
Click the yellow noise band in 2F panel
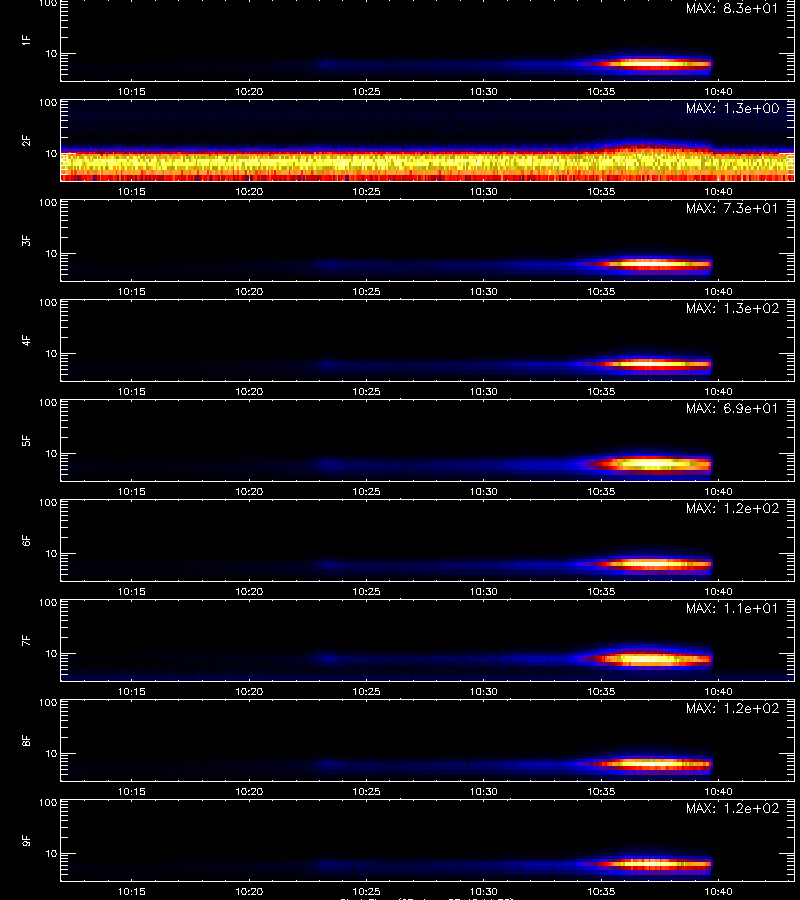(428, 163)
